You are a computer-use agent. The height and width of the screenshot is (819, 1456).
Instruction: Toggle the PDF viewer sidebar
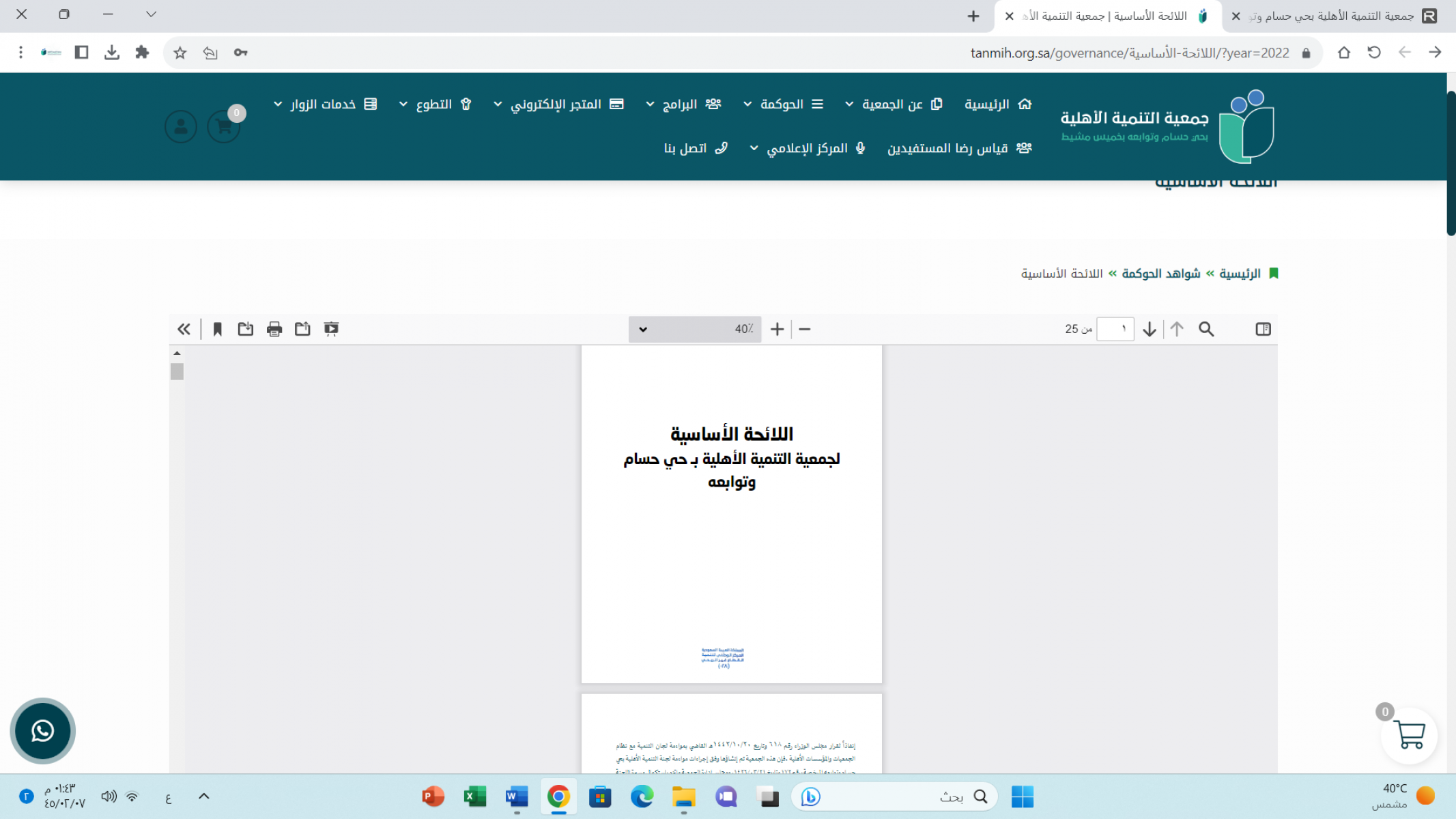[1263, 329]
